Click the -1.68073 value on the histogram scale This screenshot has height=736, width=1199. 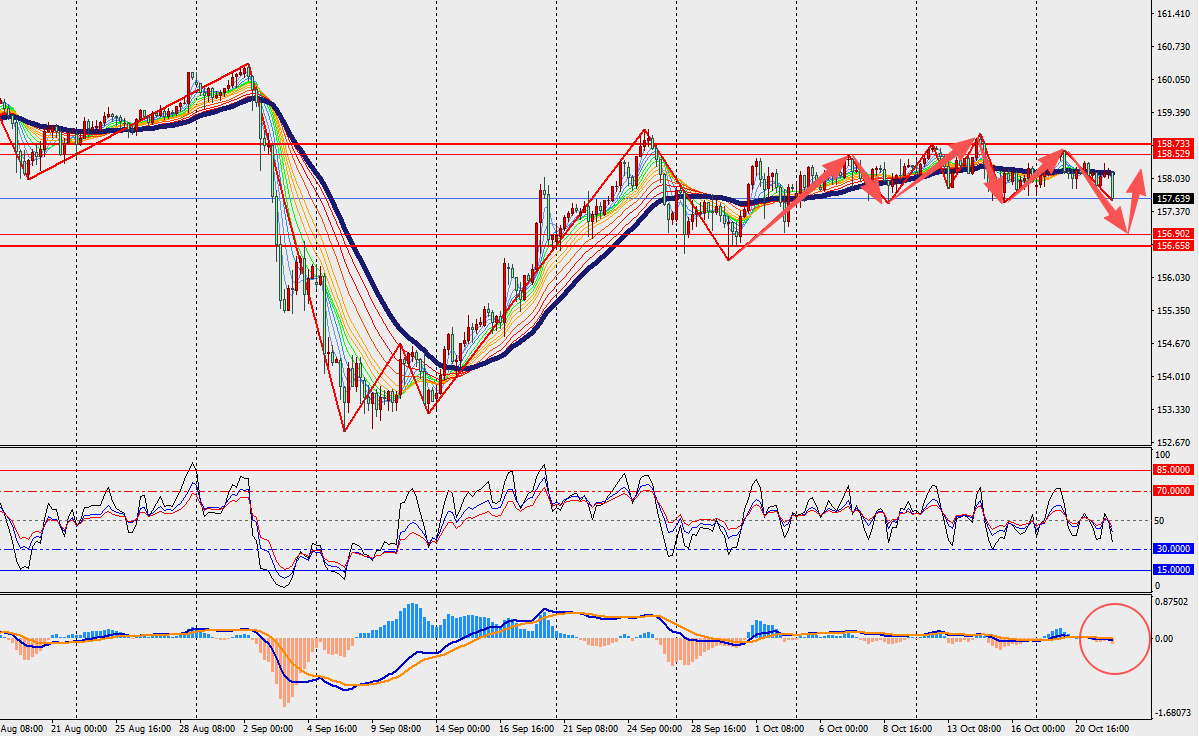click(x=1173, y=712)
